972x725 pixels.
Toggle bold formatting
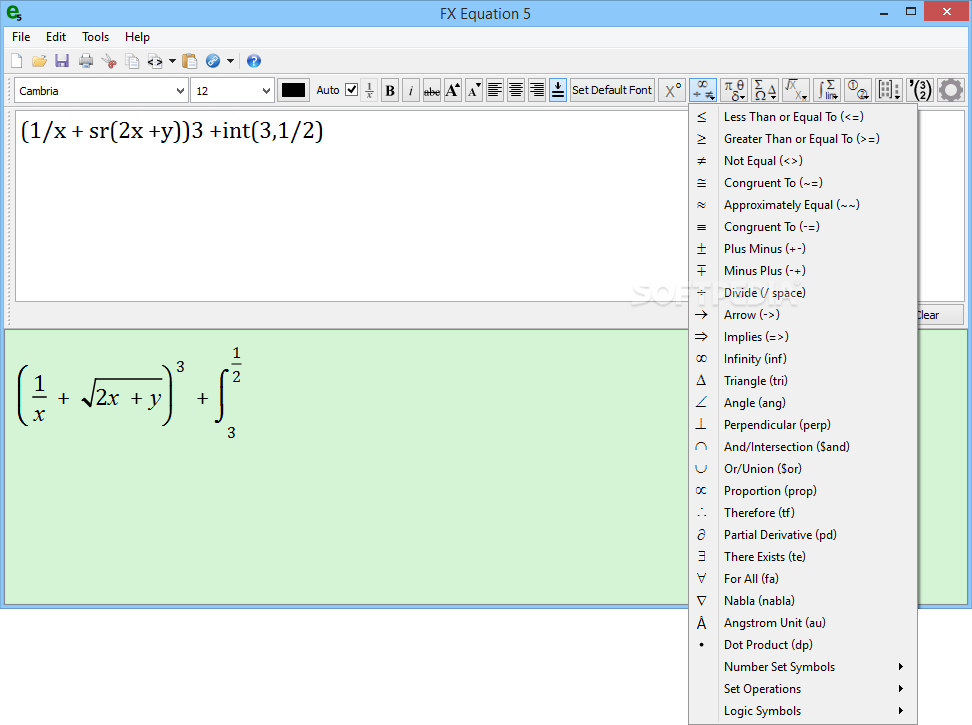(x=390, y=90)
